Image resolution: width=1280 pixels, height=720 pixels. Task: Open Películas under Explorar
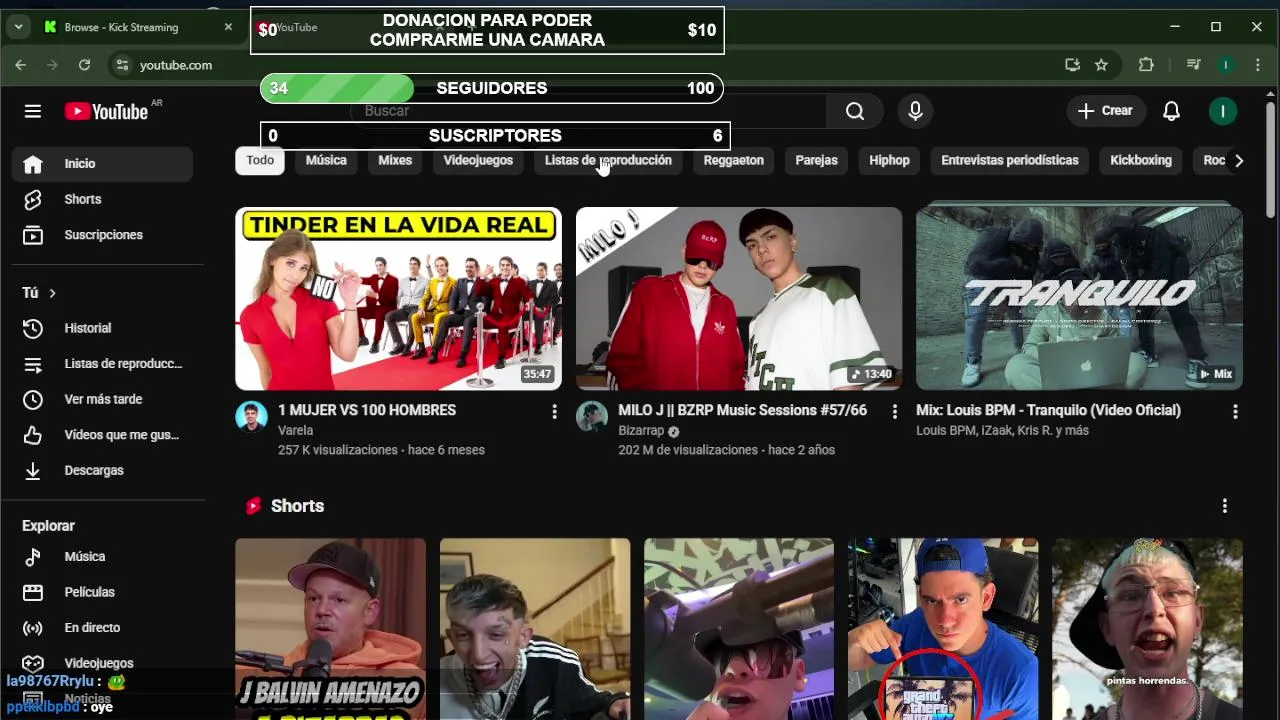[102, 592]
